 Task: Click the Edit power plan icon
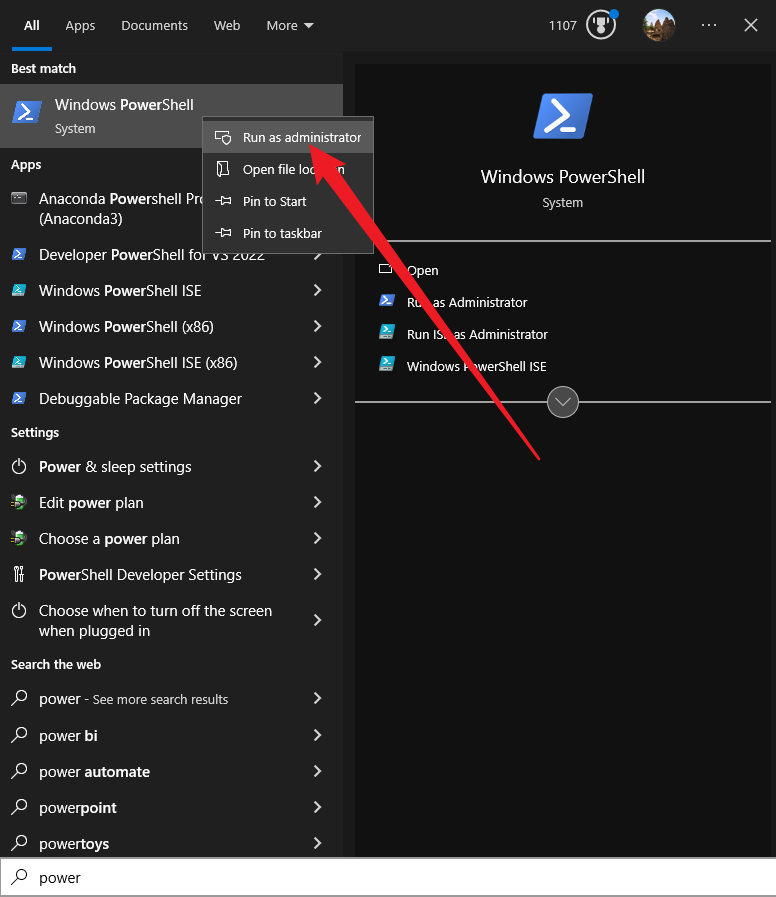pos(19,503)
